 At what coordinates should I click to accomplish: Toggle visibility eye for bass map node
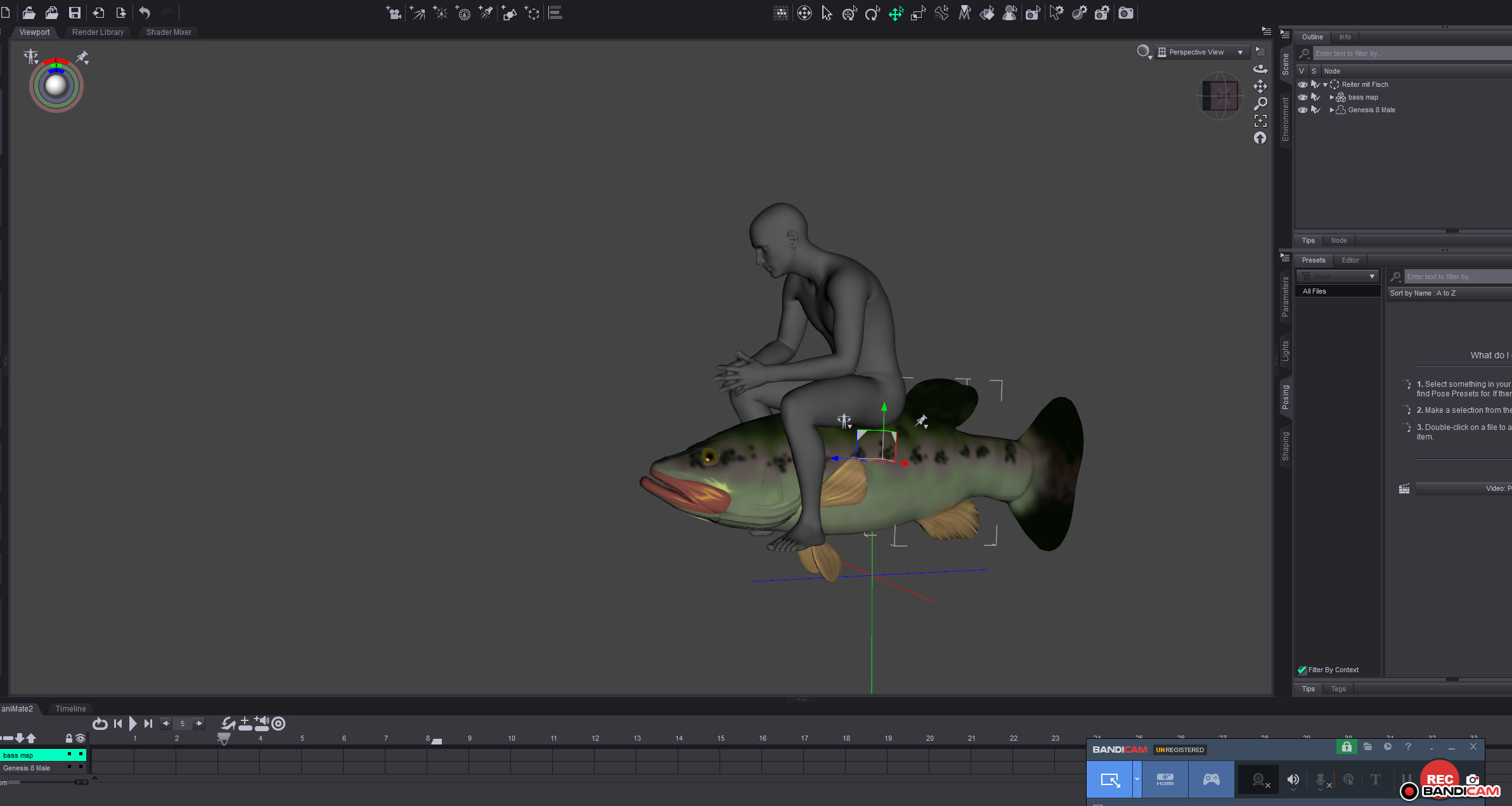pos(1302,97)
